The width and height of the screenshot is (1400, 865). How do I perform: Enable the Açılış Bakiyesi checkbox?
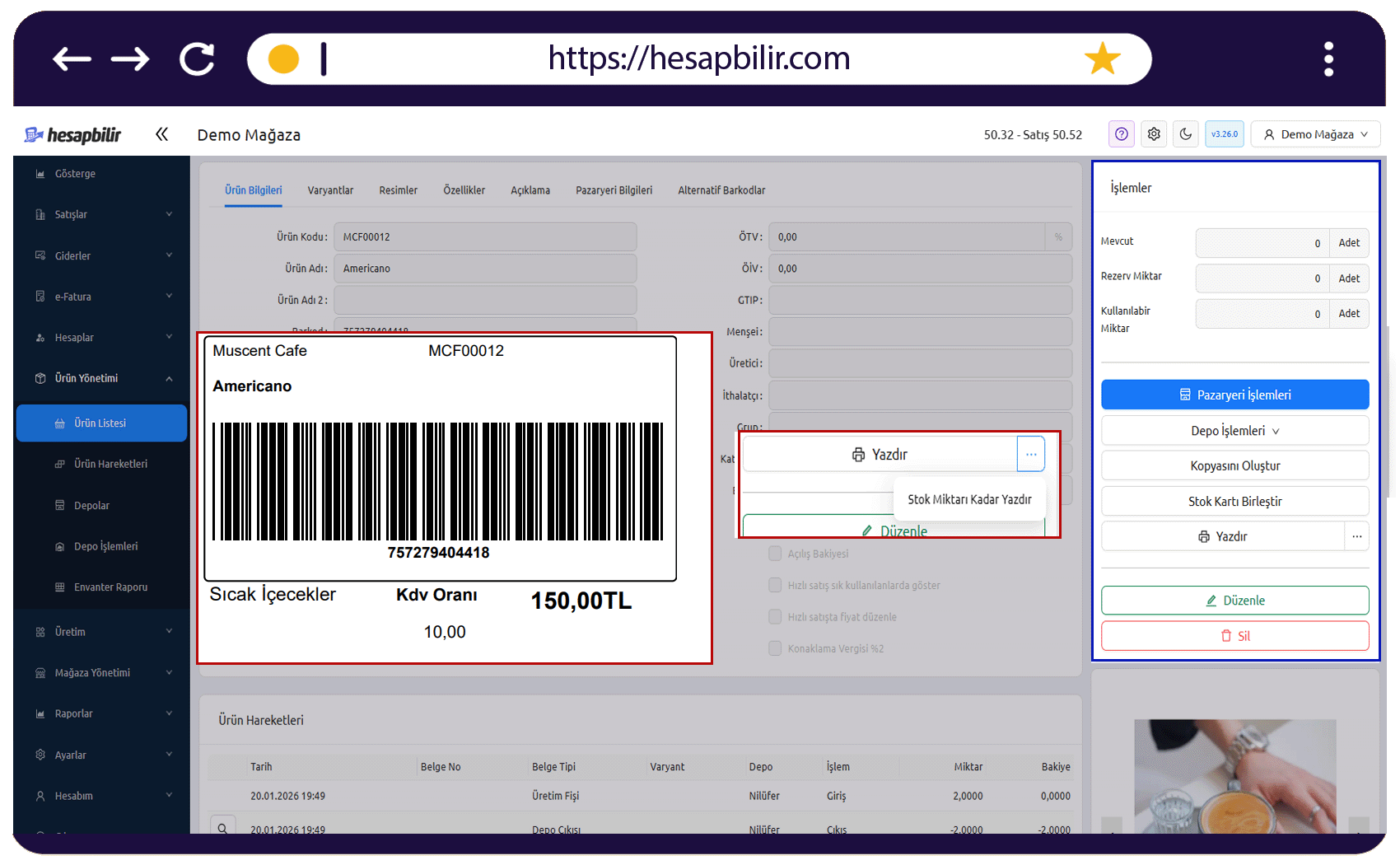pyautogui.click(x=775, y=554)
